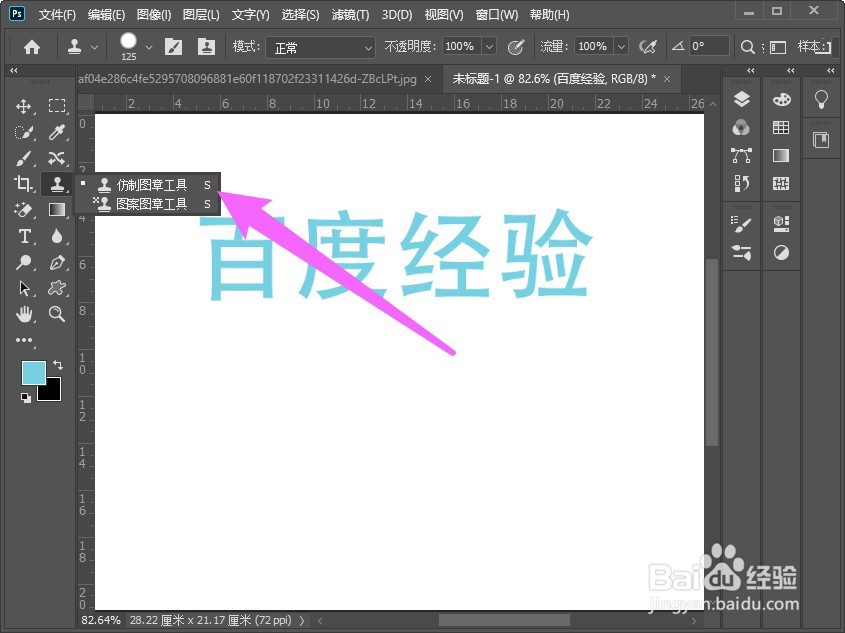845x633 pixels.
Task: Open the 文件(F) menu
Action: pyautogui.click(x=57, y=15)
